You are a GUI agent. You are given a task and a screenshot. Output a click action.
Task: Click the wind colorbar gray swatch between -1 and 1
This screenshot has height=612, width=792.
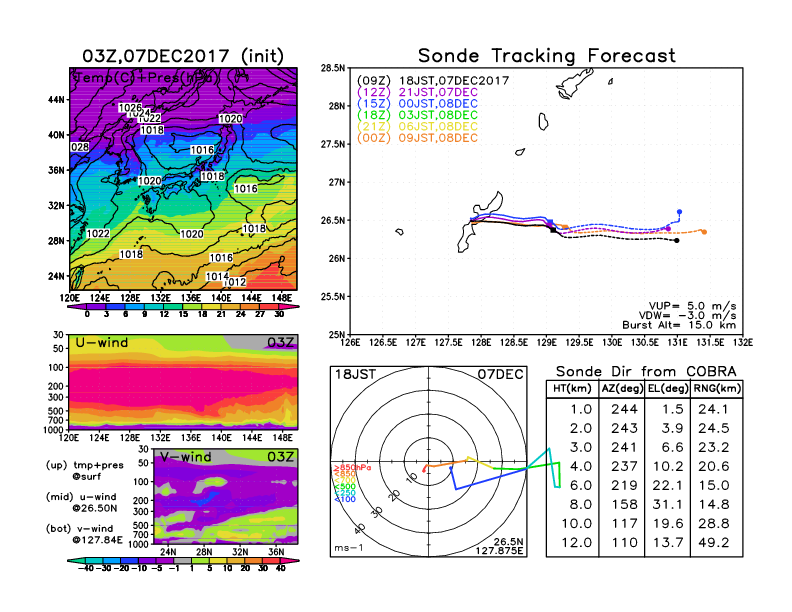183,560
